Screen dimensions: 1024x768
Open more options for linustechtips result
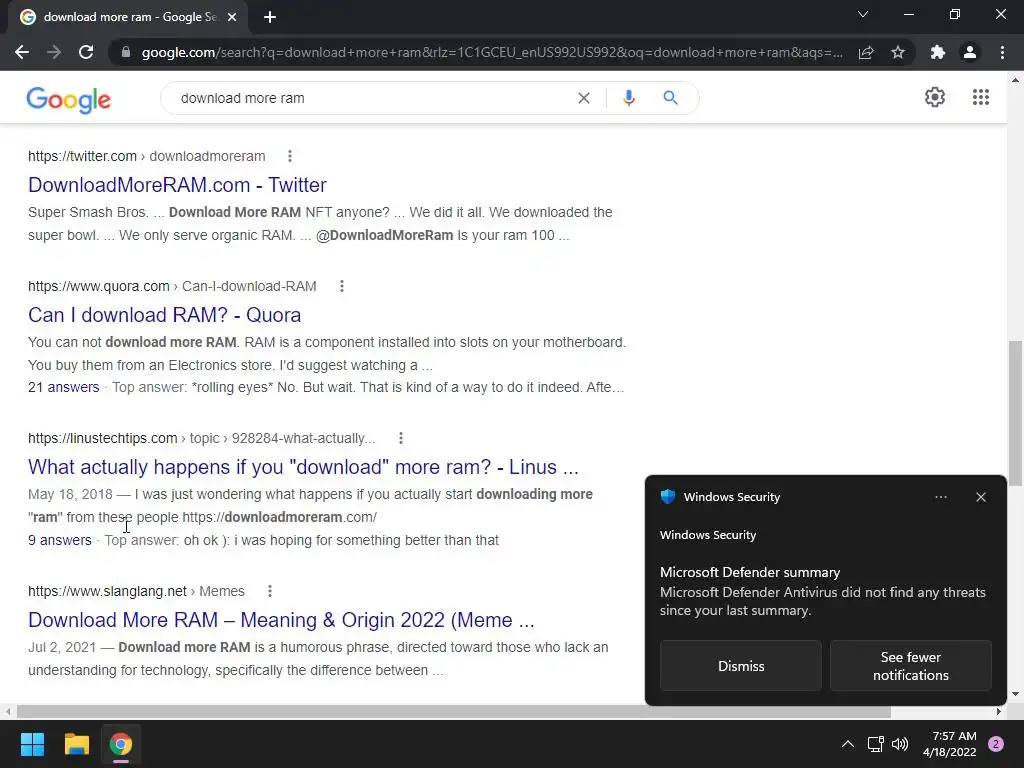pos(401,438)
